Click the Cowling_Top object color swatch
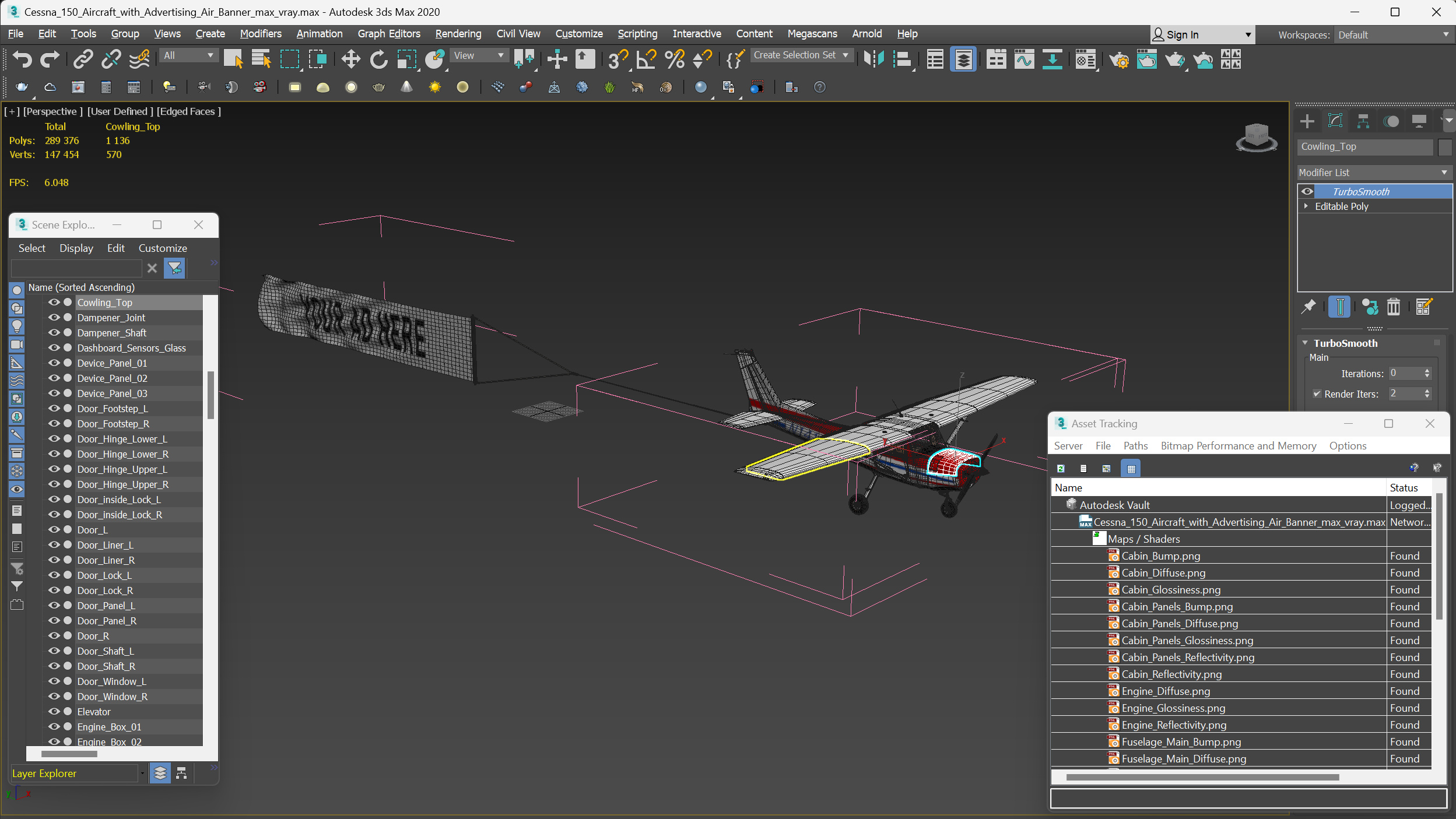This screenshot has width=1456, height=819. 1444,147
